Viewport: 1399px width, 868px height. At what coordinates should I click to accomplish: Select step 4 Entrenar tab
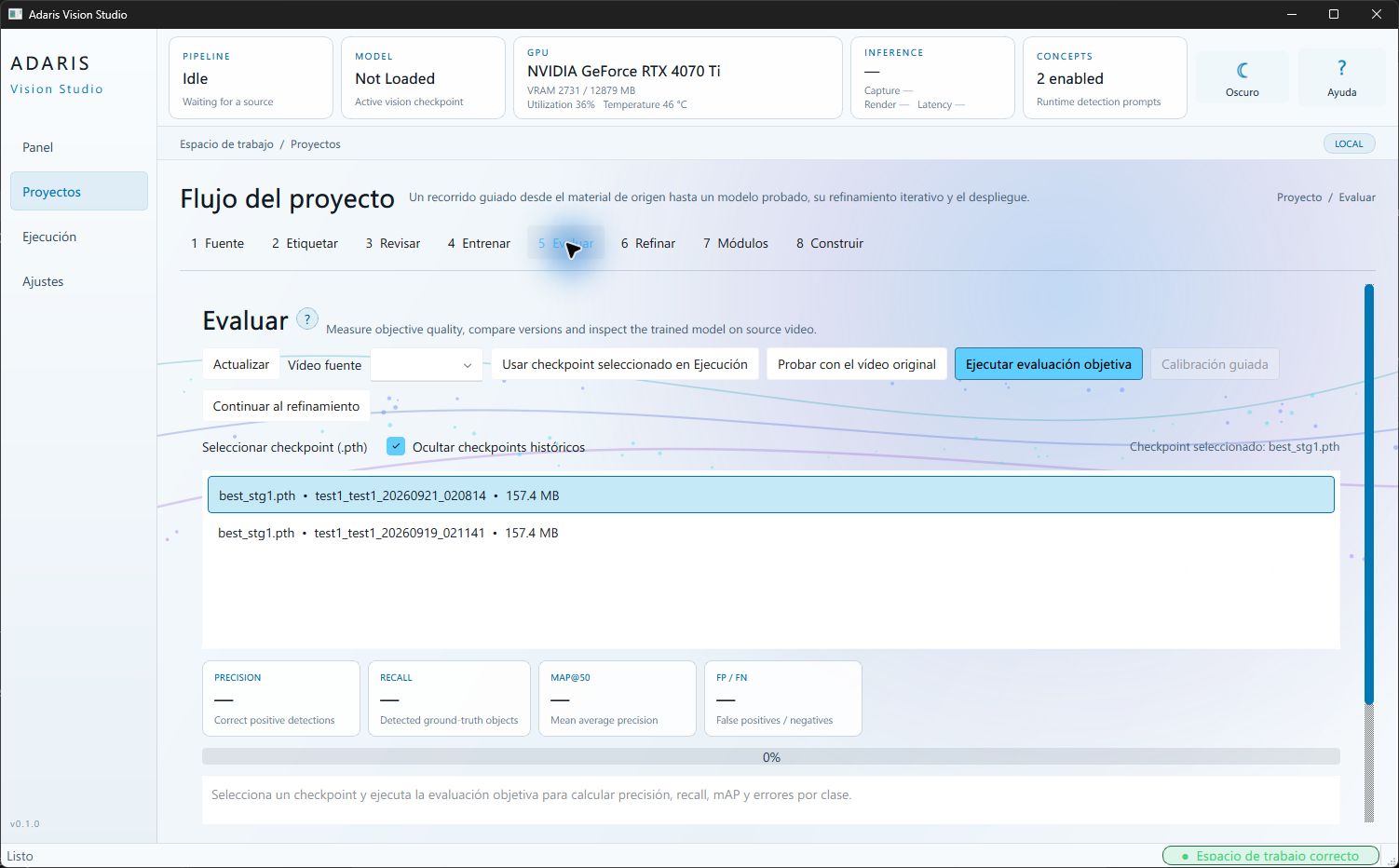click(479, 243)
